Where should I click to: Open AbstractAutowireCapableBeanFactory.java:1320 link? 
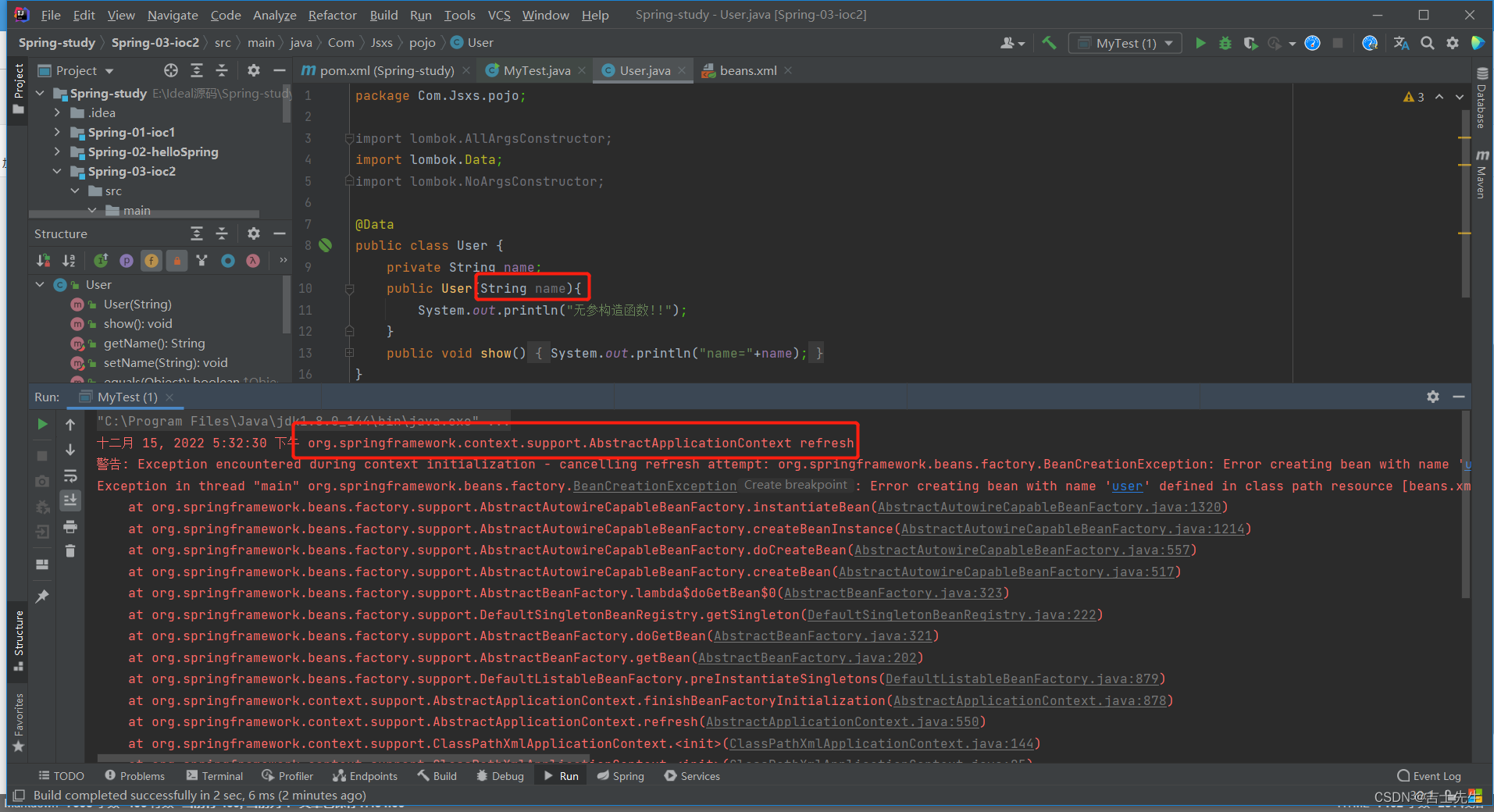[1049, 507]
